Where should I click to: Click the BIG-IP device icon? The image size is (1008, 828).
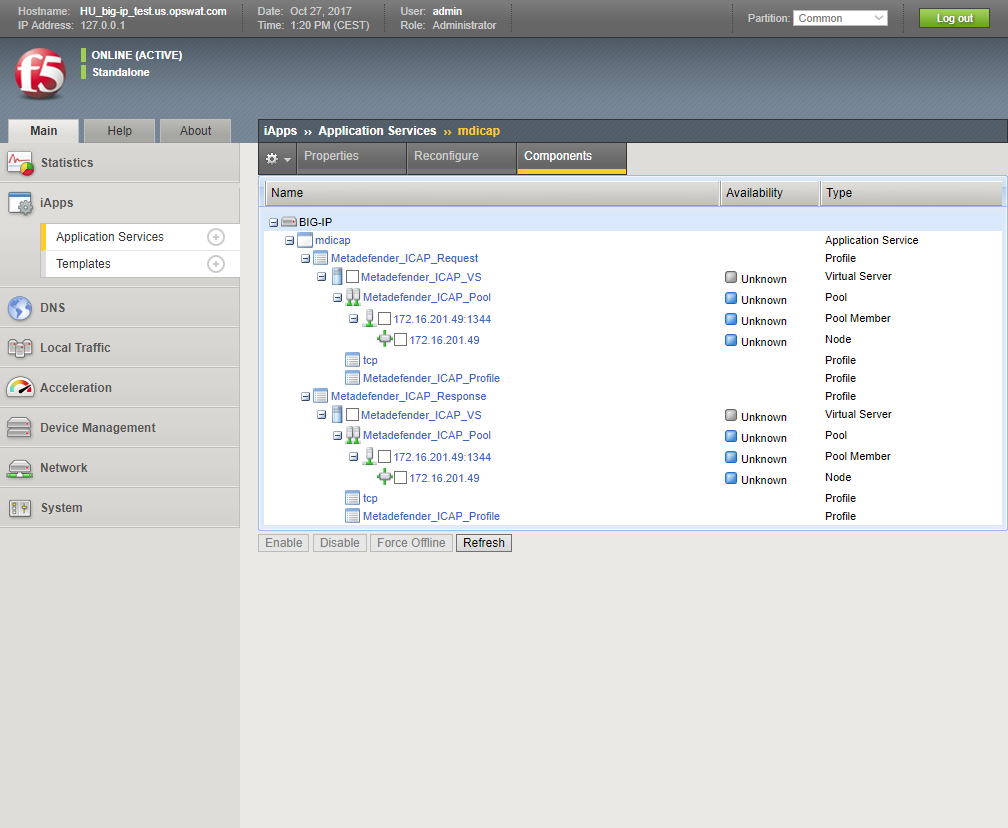point(289,222)
